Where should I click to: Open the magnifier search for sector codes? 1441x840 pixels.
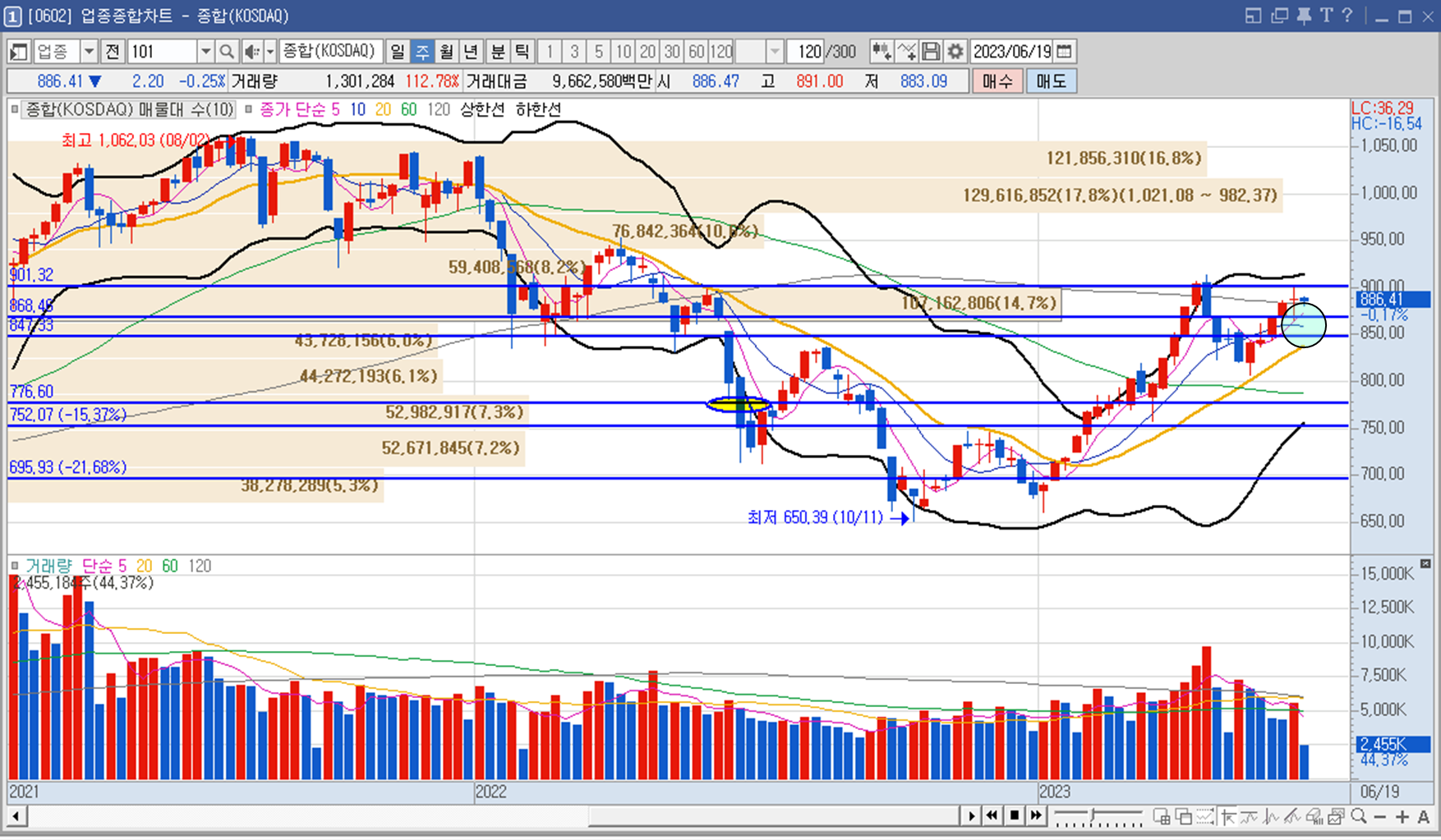[x=228, y=52]
